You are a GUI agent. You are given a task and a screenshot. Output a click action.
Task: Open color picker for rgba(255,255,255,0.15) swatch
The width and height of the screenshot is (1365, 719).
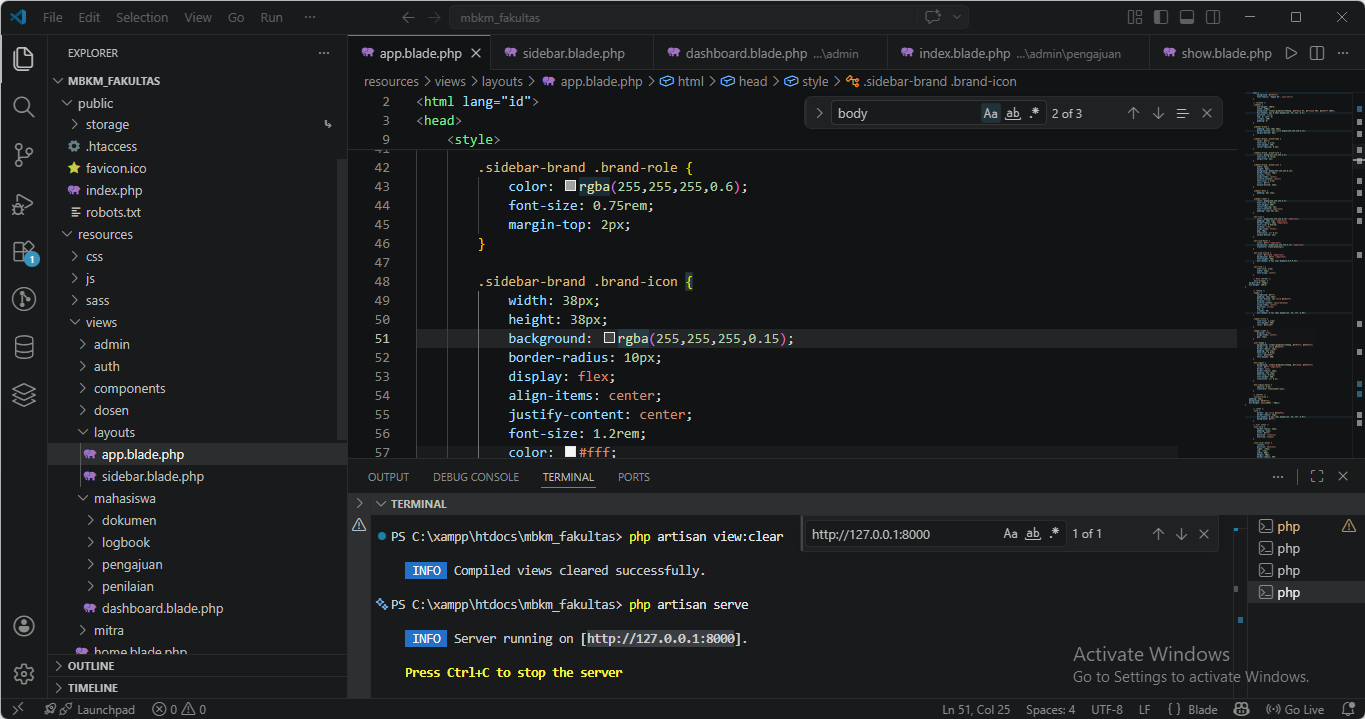coord(609,339)
